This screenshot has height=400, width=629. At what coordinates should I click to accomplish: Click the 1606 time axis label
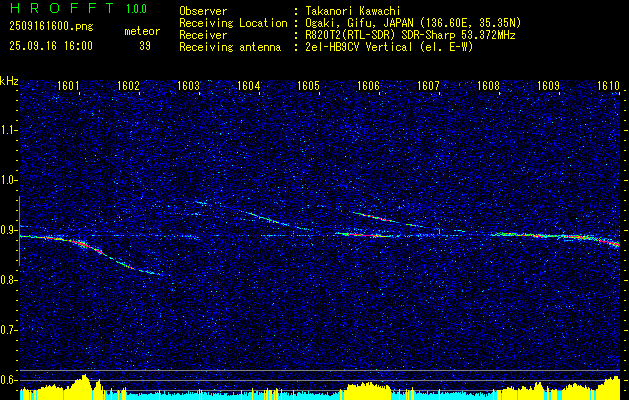368,85
